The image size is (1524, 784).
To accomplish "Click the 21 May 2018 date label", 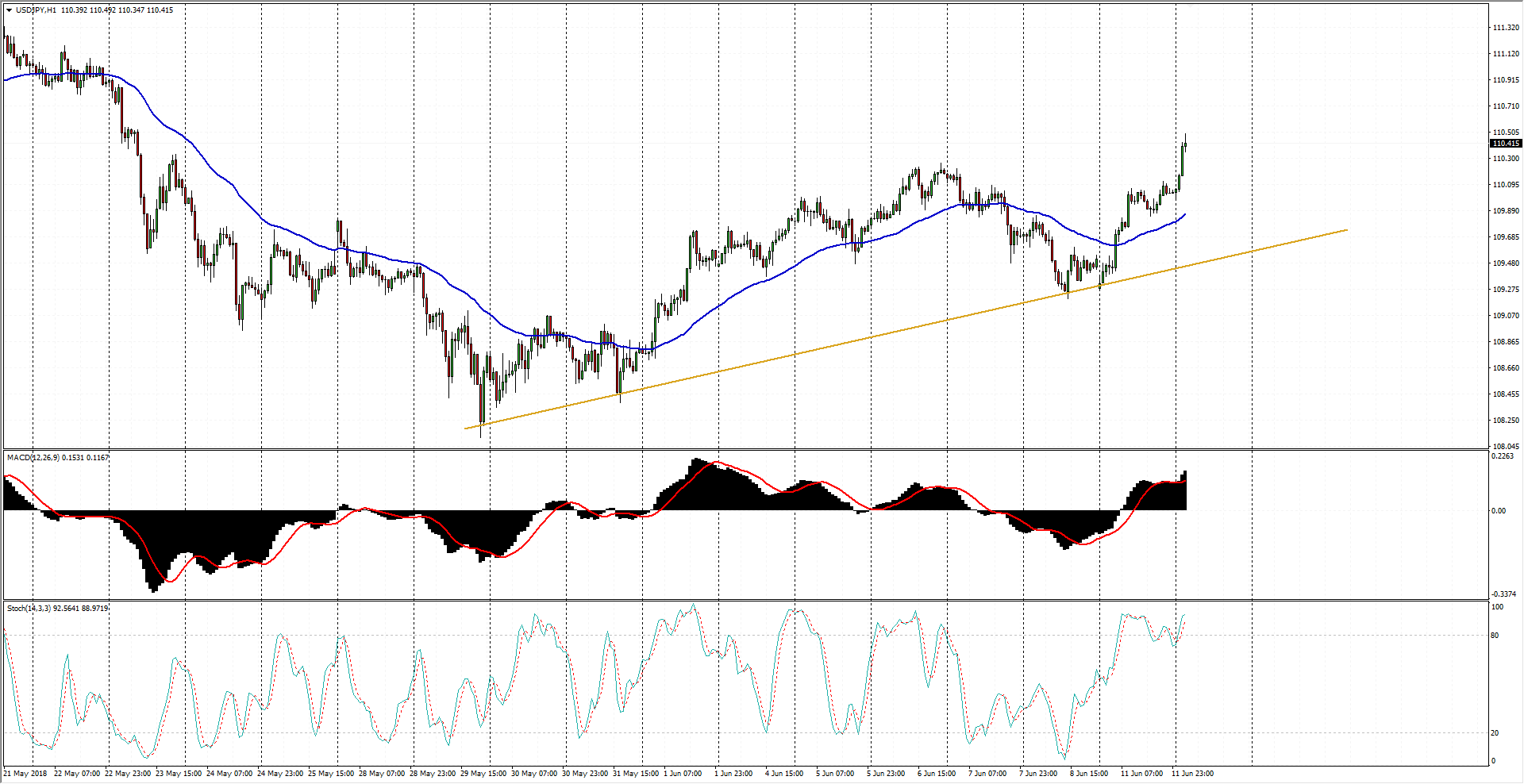I will coord(25,774).
